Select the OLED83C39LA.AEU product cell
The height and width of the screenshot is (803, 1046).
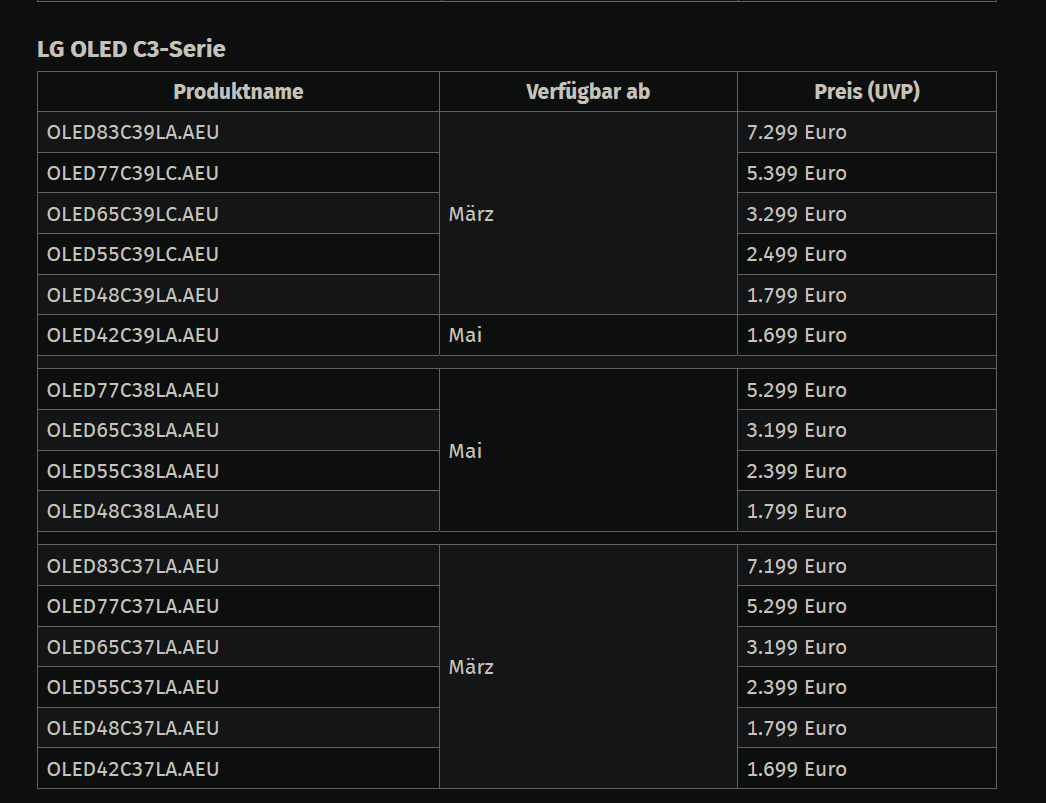click(132, 133)
